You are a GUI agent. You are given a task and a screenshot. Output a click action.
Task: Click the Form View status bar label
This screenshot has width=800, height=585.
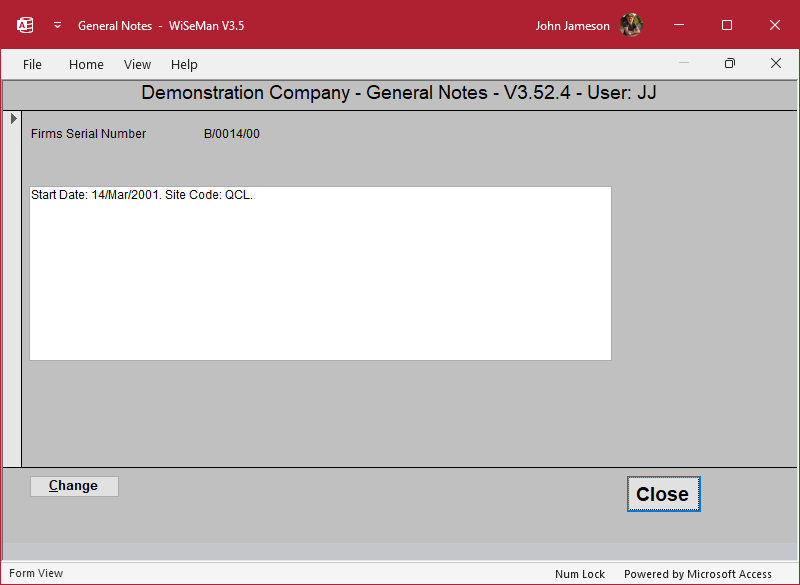[x=36, y=574]
